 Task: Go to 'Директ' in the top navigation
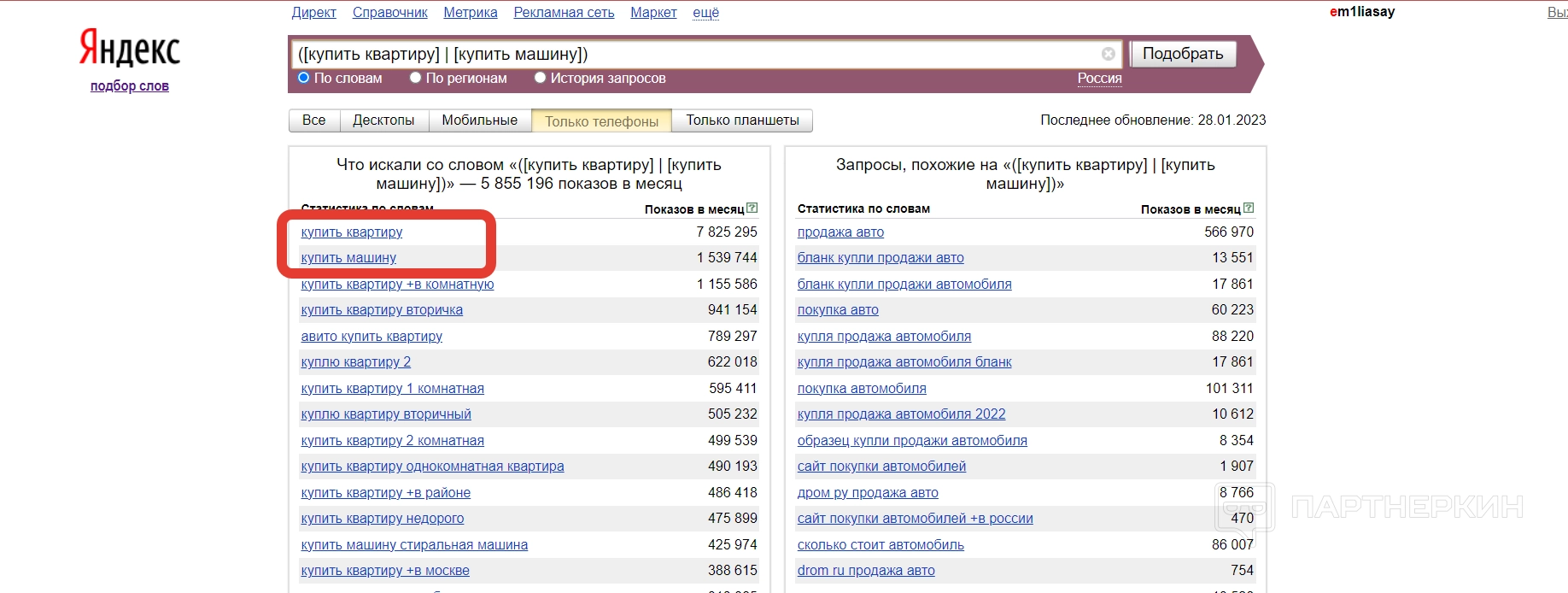[313, 12]
